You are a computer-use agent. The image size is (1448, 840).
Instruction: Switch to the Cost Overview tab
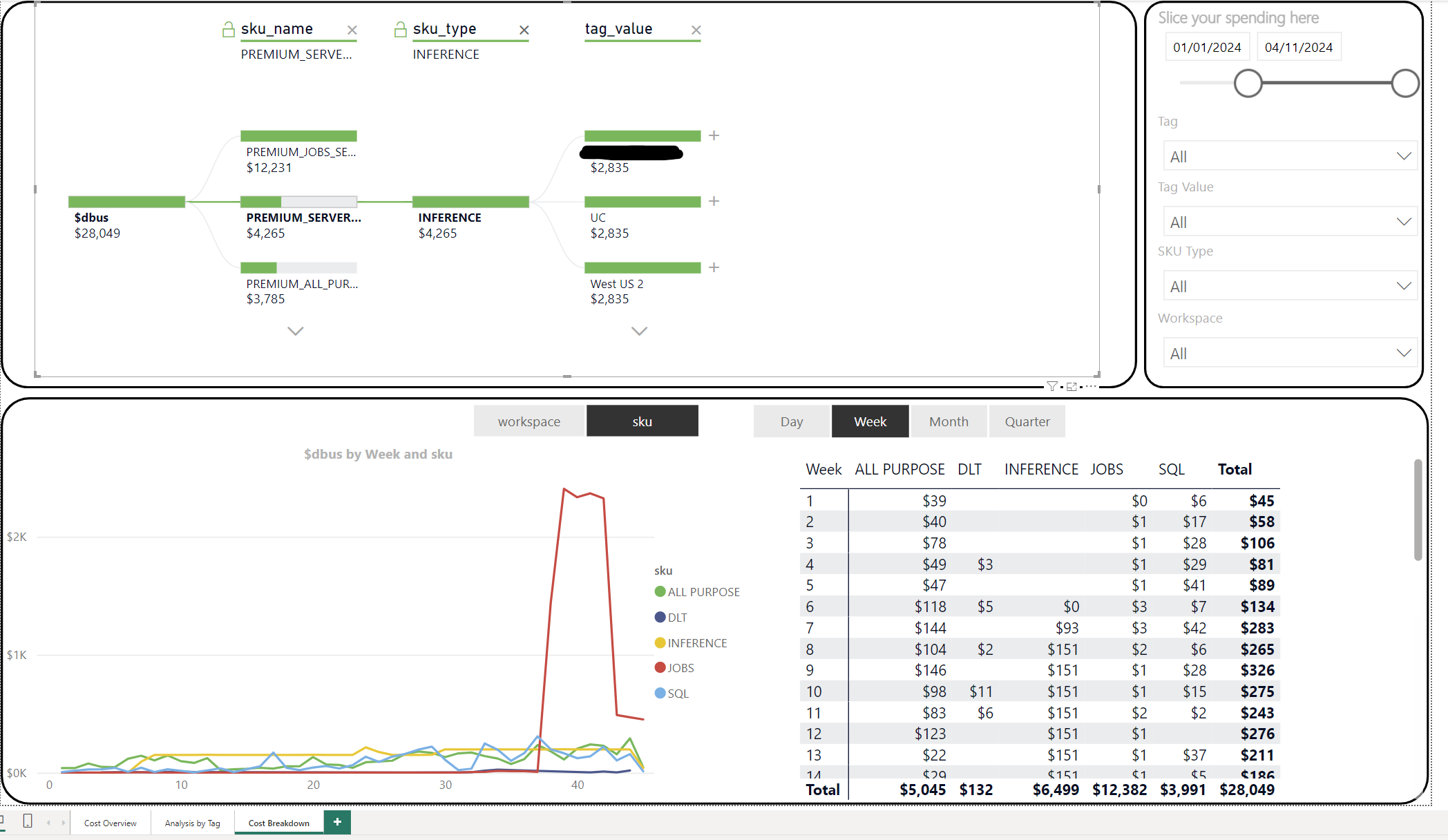tap(110, 823)
